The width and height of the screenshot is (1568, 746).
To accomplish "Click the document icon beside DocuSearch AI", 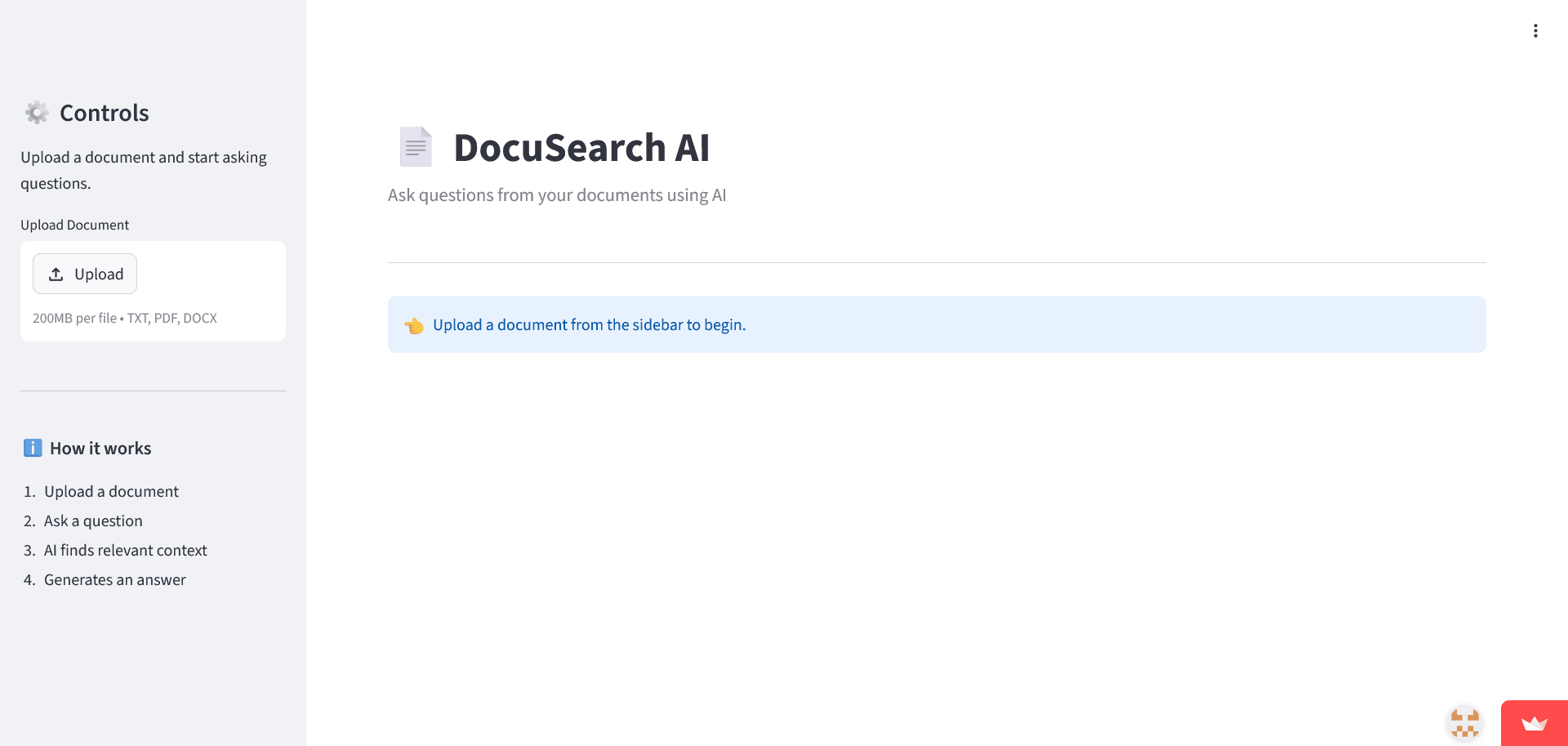I will tap(416, 147).
